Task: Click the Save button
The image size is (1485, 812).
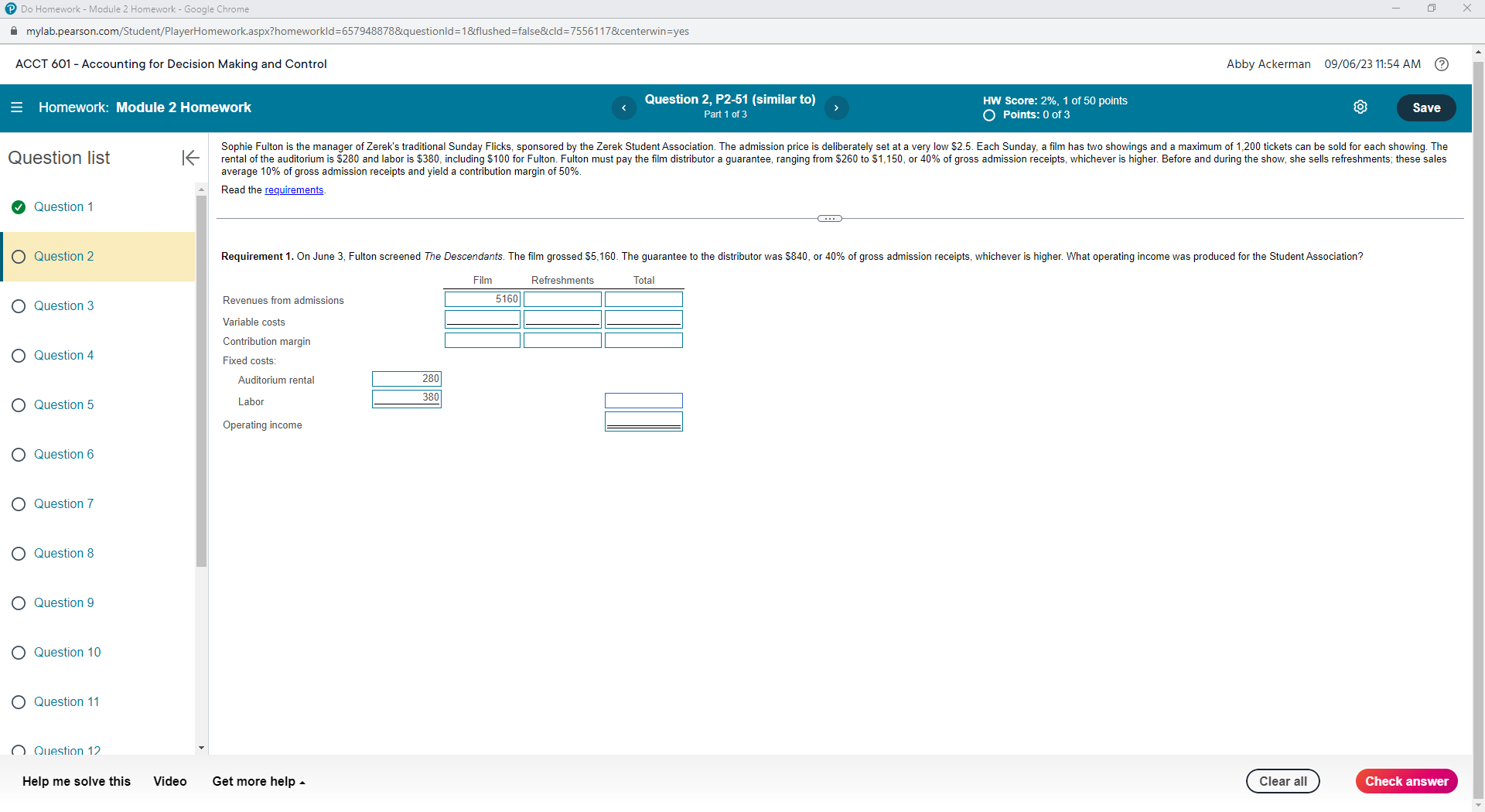Action: tap(1426, 107)
